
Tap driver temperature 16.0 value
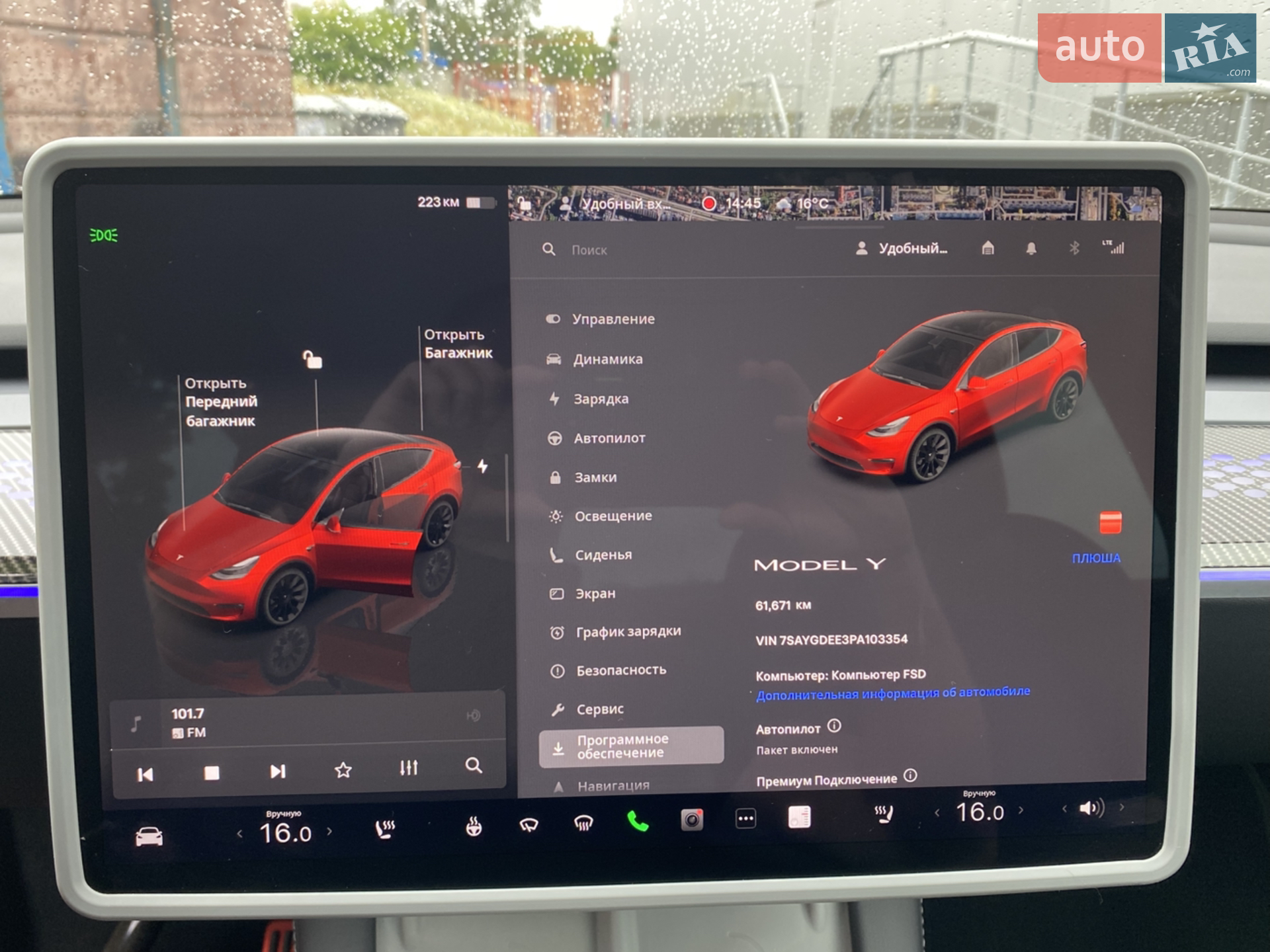(x=285, y=833)
